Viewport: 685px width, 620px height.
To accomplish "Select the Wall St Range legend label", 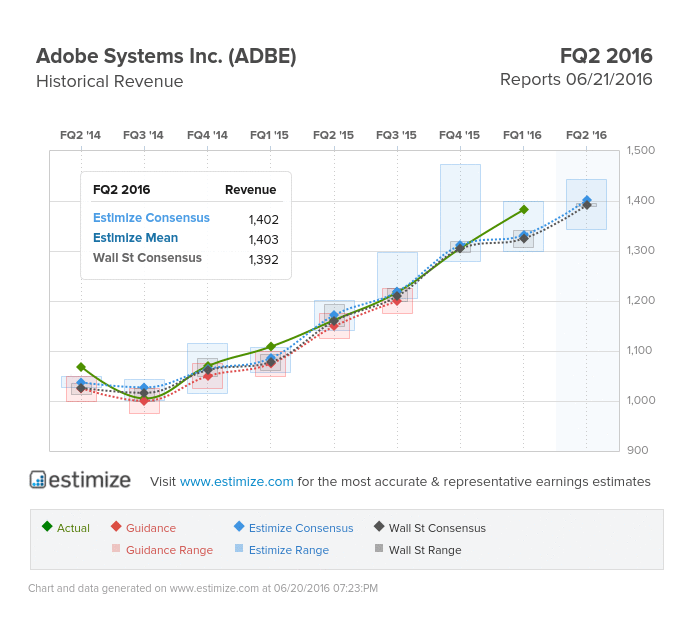I will click(425, 550).
